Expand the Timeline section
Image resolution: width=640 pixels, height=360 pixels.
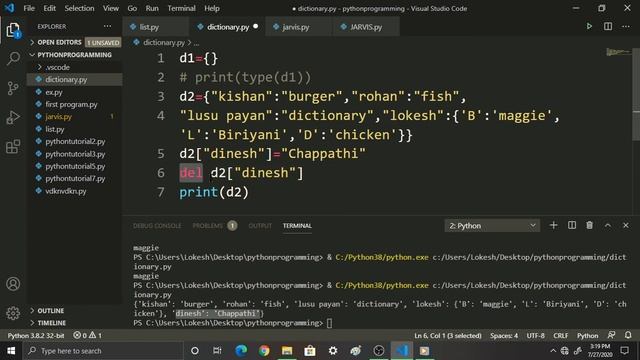point(75,323)
